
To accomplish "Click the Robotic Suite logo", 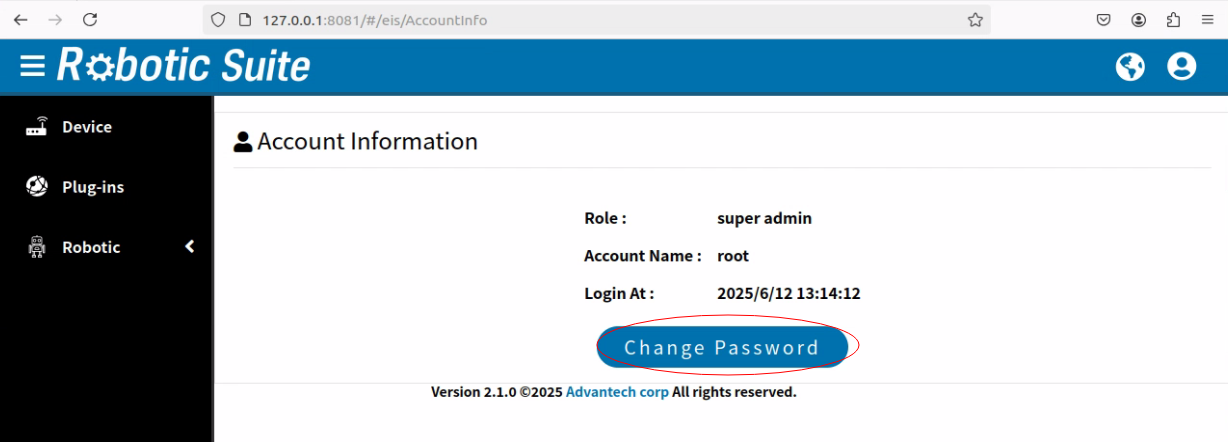I will [184, 66].
